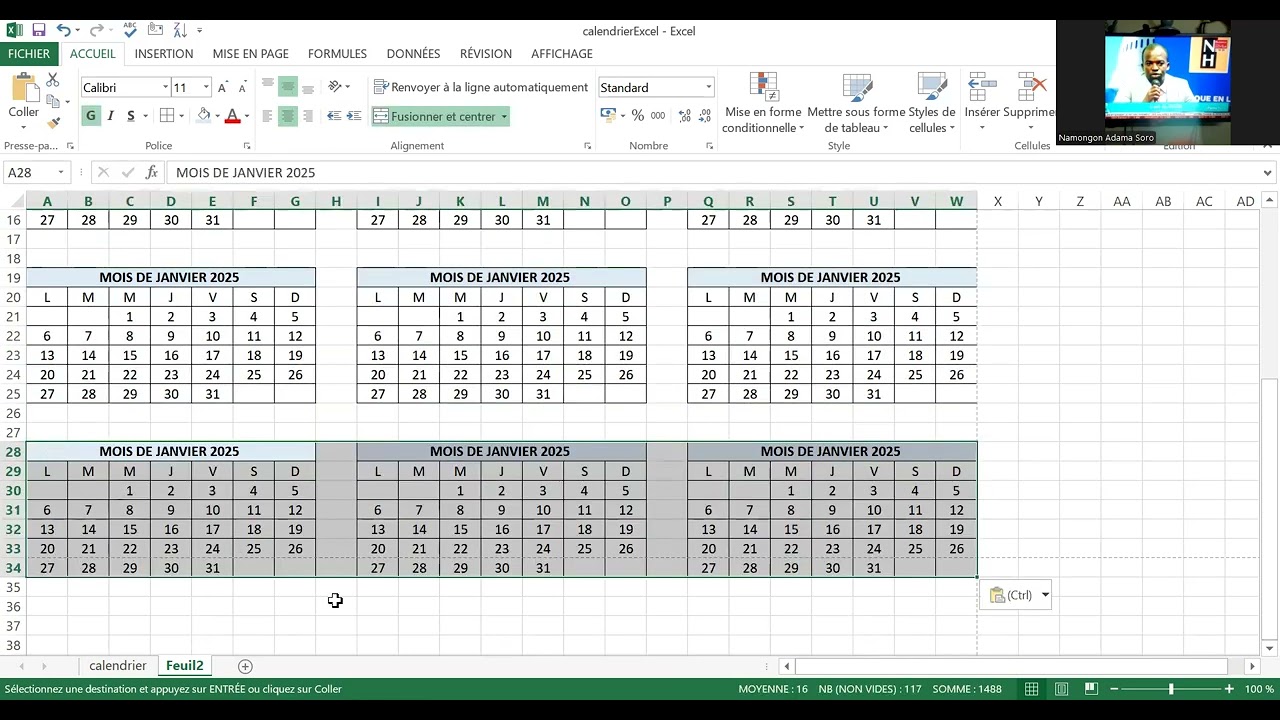Decrease font size with small A
Viewport: 1280px width, 720px height.
click(x=244, y=88)
